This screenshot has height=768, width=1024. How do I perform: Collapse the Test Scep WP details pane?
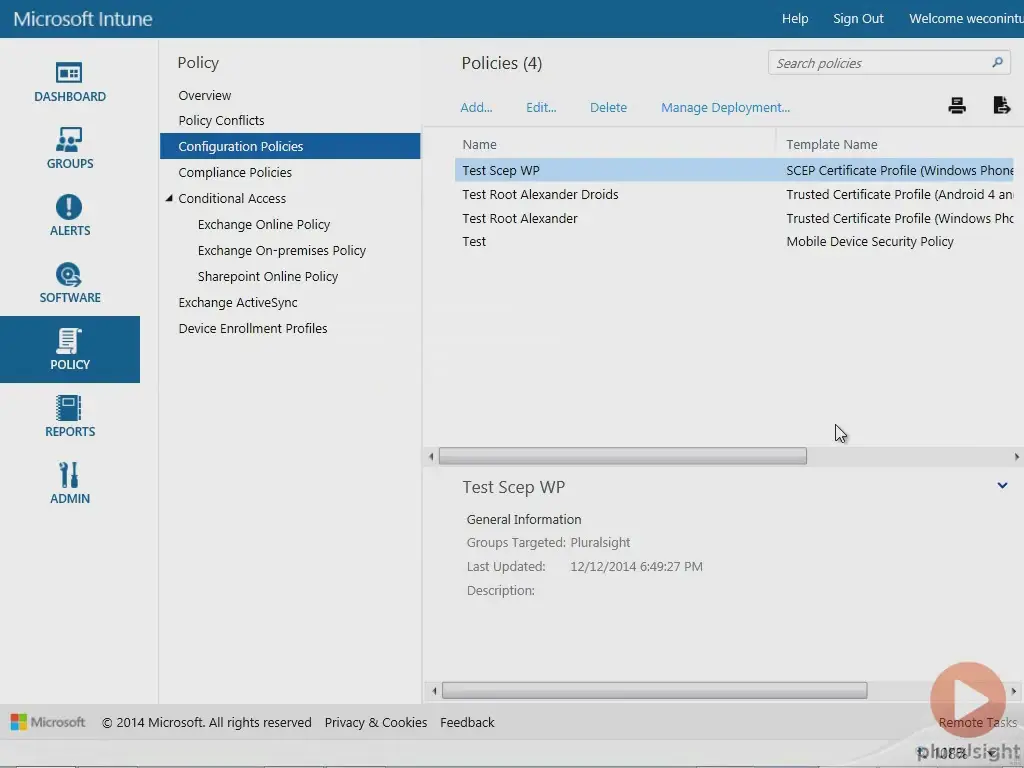click(x=1002, y=486)
